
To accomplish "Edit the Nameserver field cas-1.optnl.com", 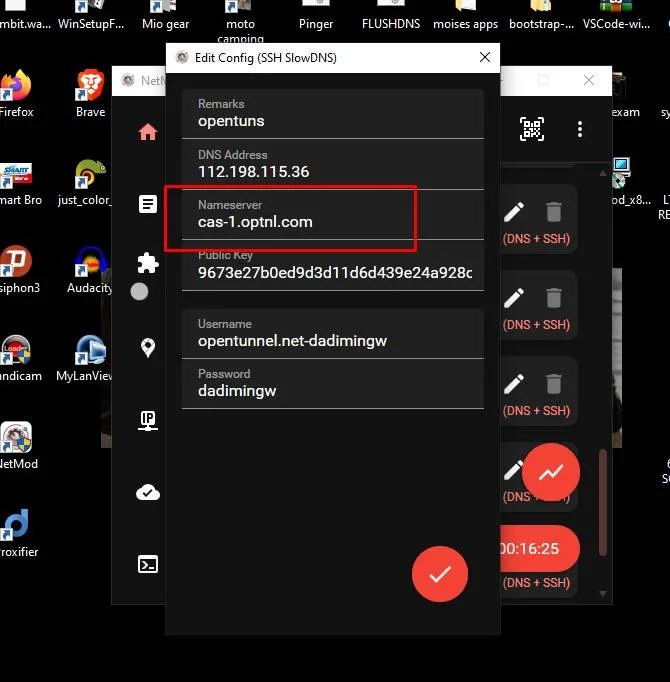I will click(333, 215).
